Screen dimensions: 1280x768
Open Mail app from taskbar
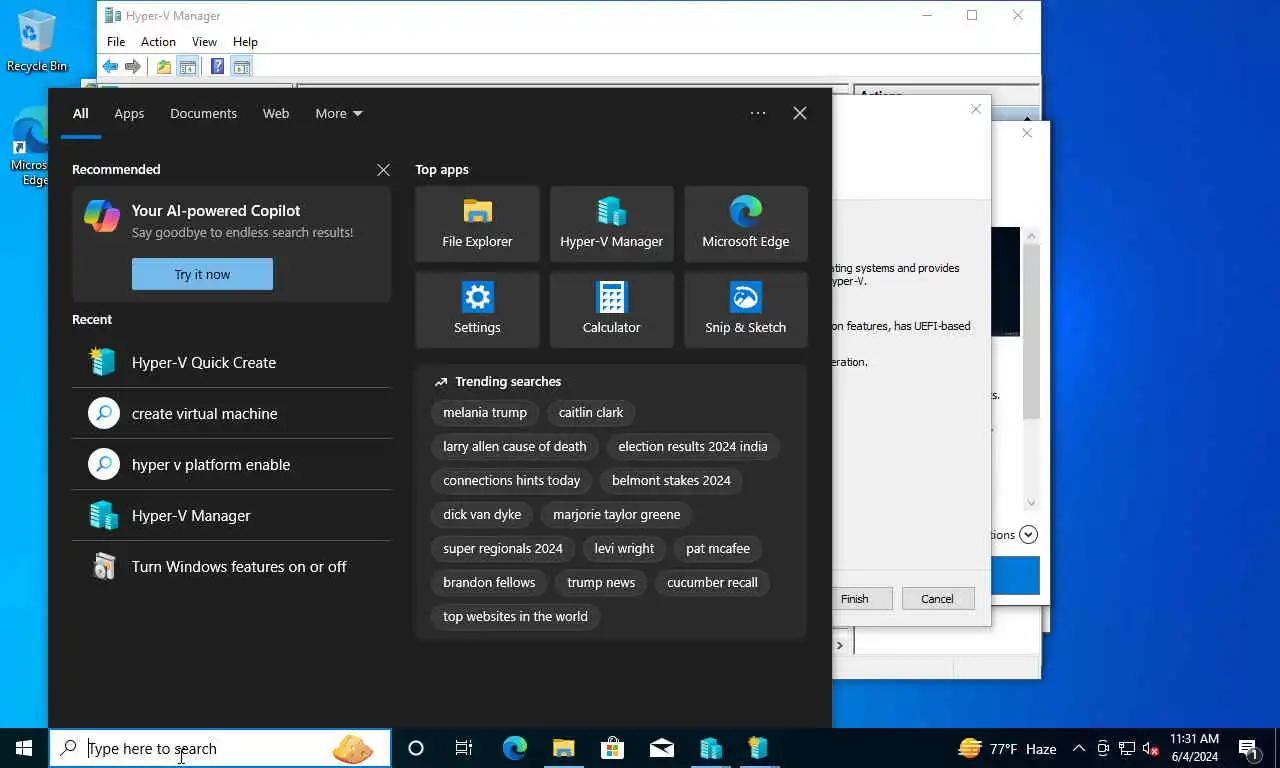[661, 748]
